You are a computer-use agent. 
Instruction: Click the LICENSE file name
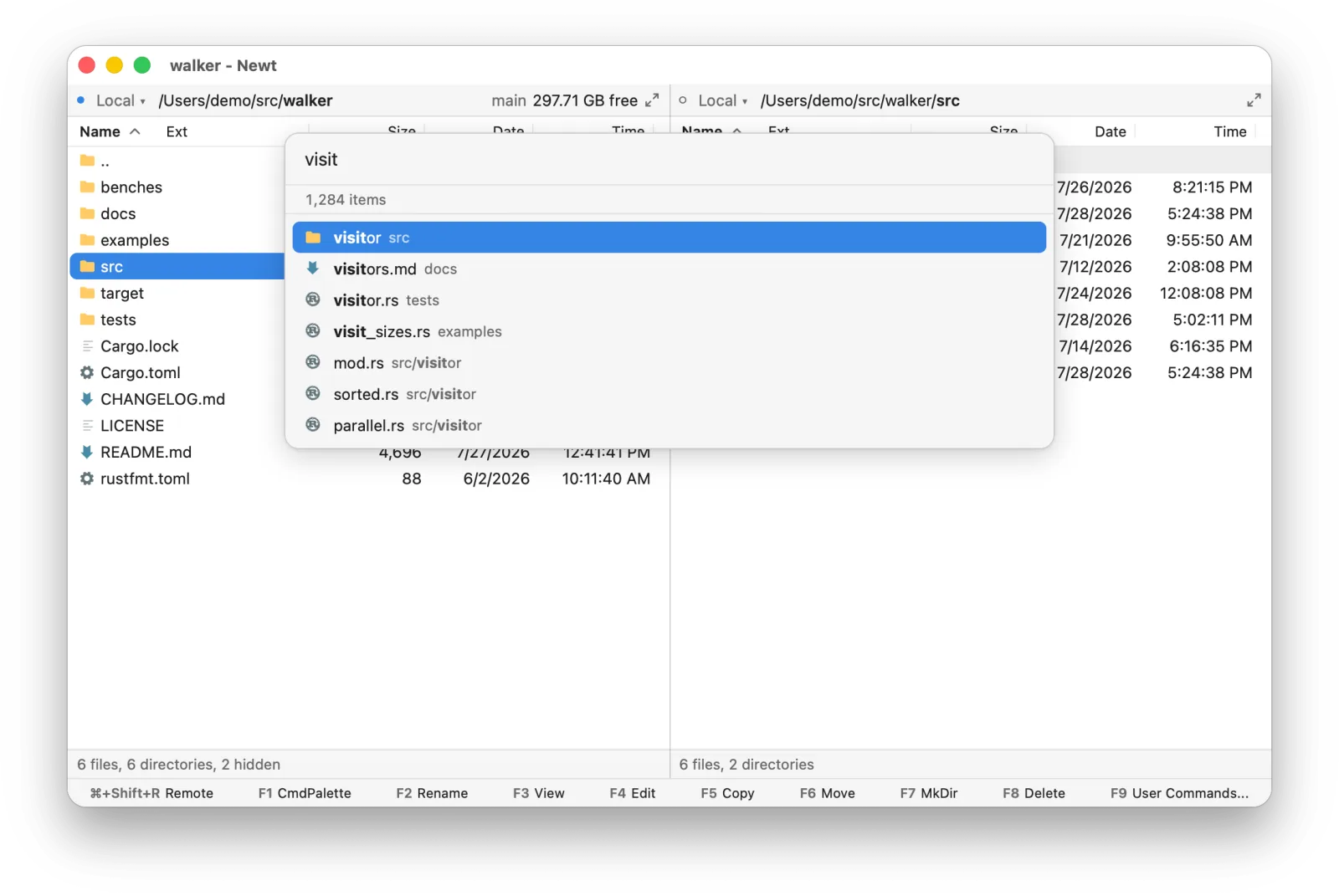pyautogui.click(x=132, y=425)
